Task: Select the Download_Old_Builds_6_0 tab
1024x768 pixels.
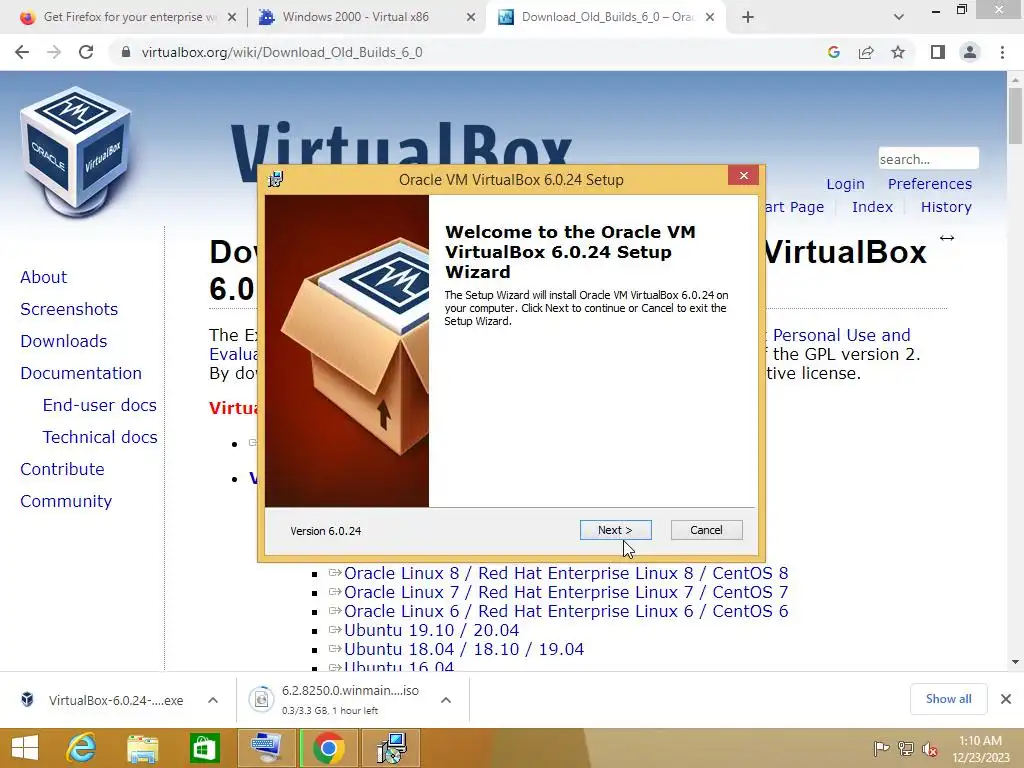Action: tap(607, 17)
